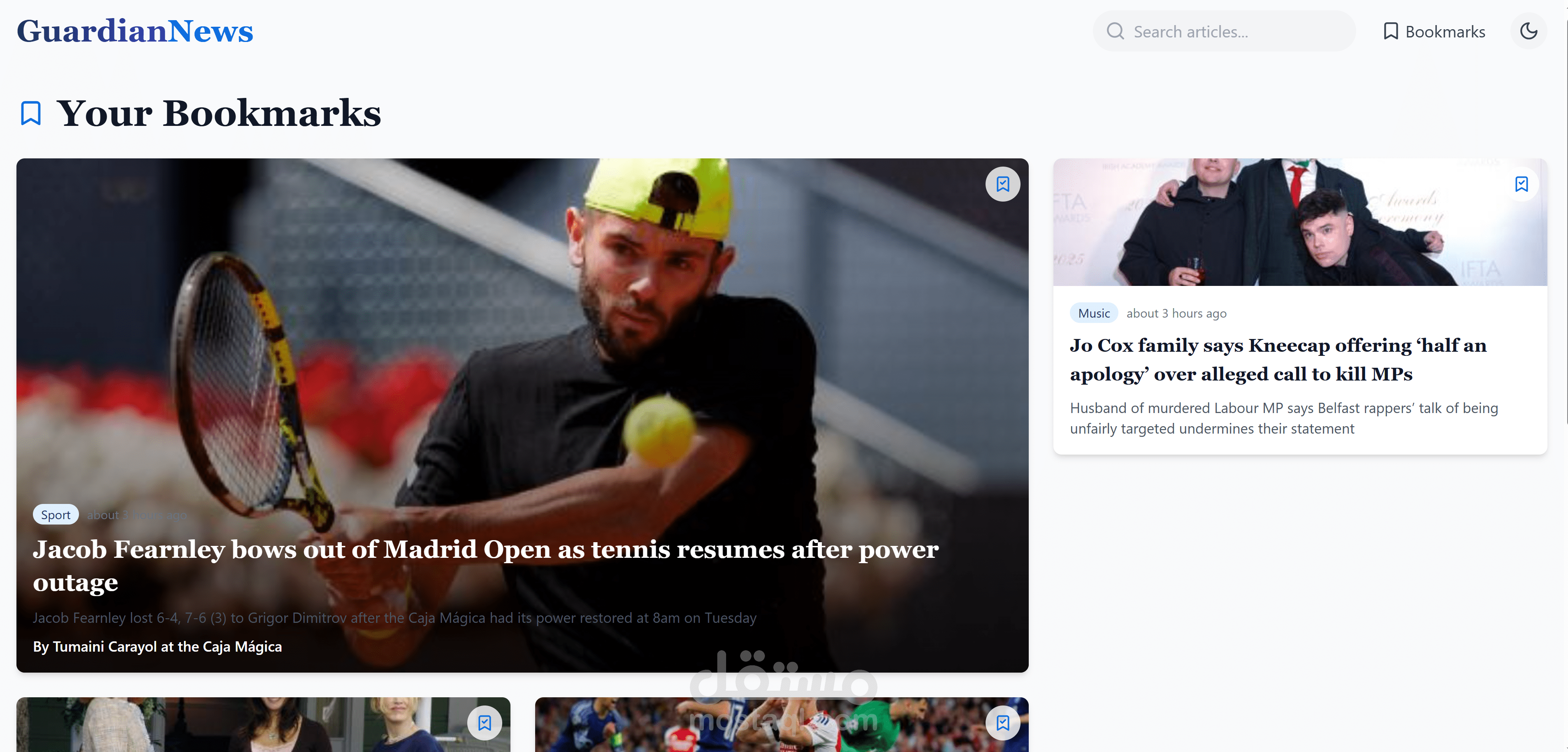
Task: Open the Jo Cox family Kneecap headline
Action: point(1278,359)
